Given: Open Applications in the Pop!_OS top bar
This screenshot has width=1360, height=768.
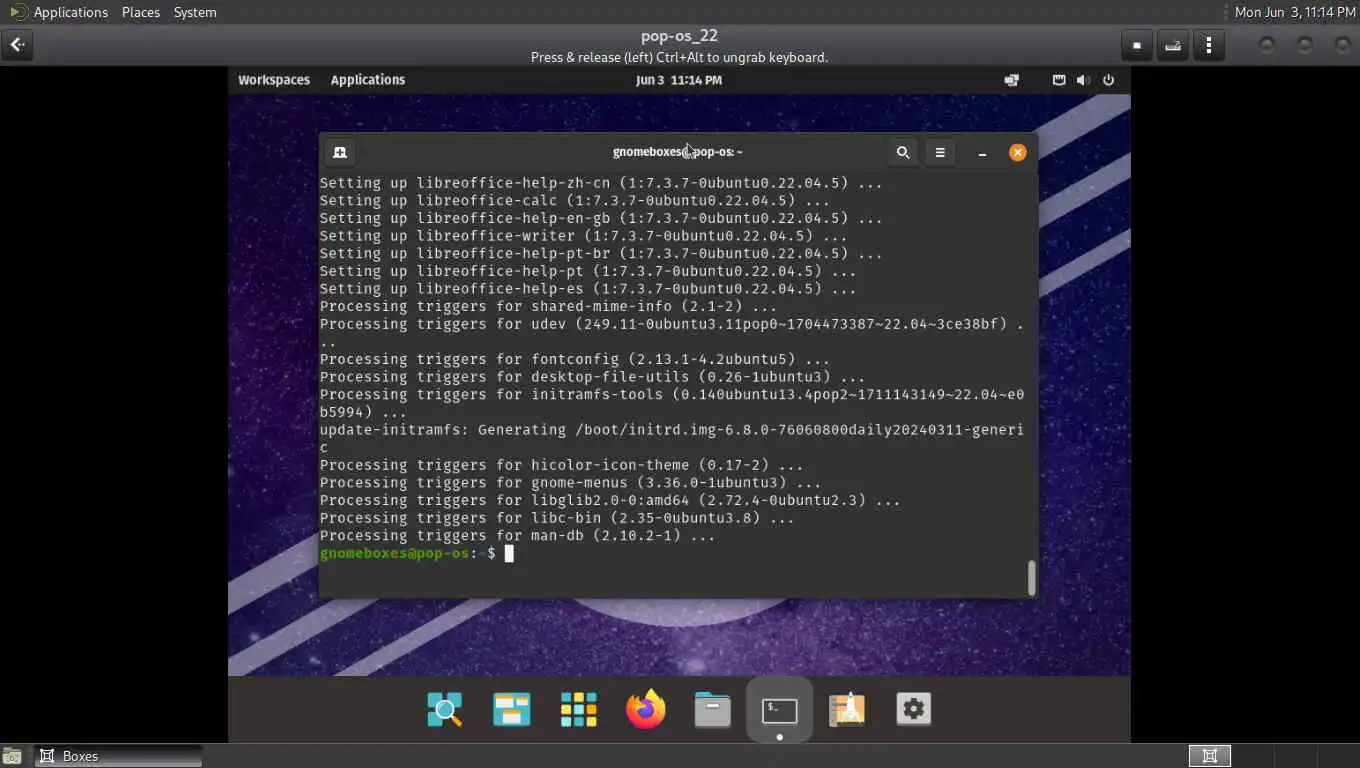Looking at the screenshot, I should tap(368, 80).
